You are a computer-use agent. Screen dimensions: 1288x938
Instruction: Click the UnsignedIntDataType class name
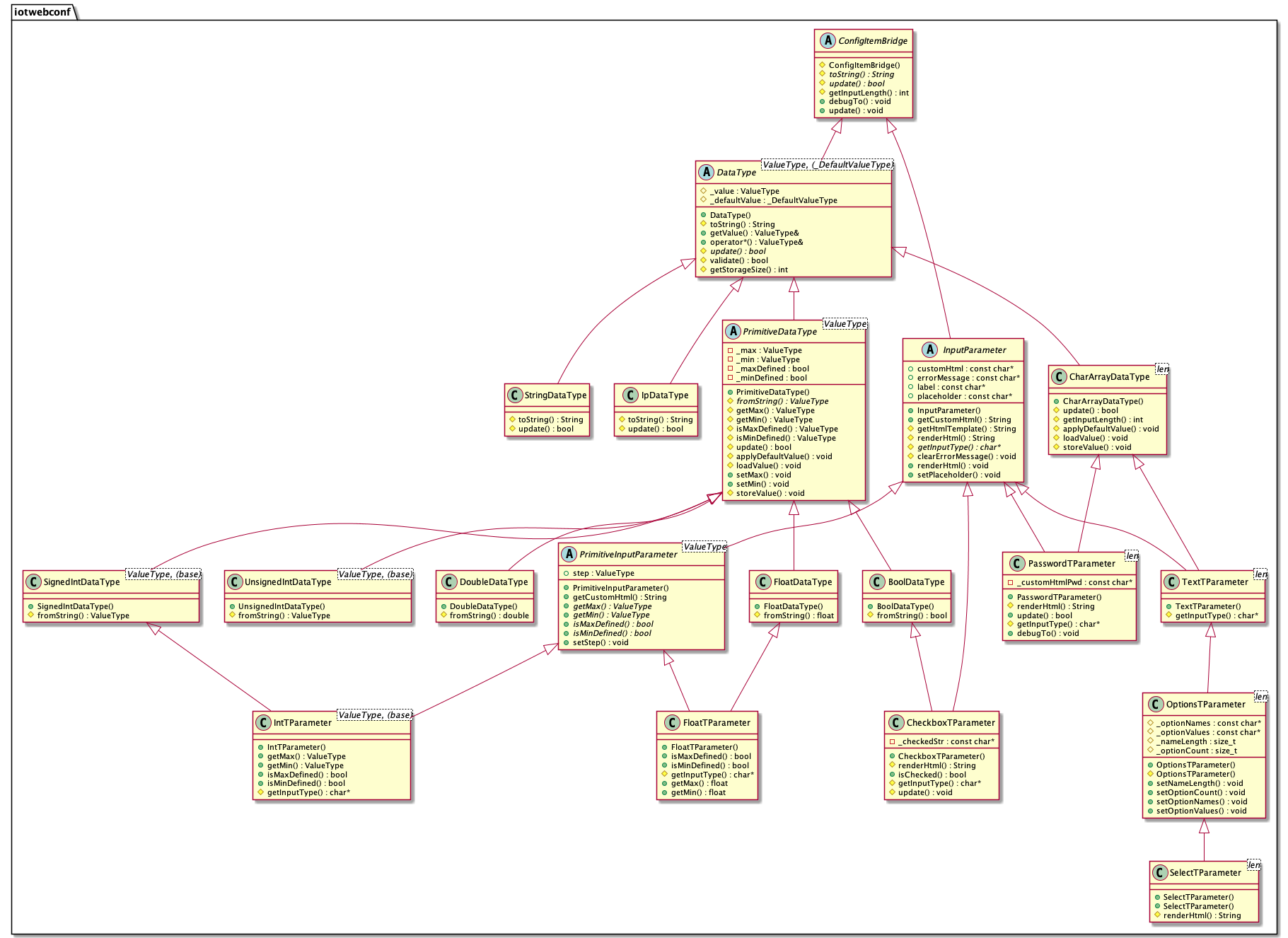[x=288, y=582]
